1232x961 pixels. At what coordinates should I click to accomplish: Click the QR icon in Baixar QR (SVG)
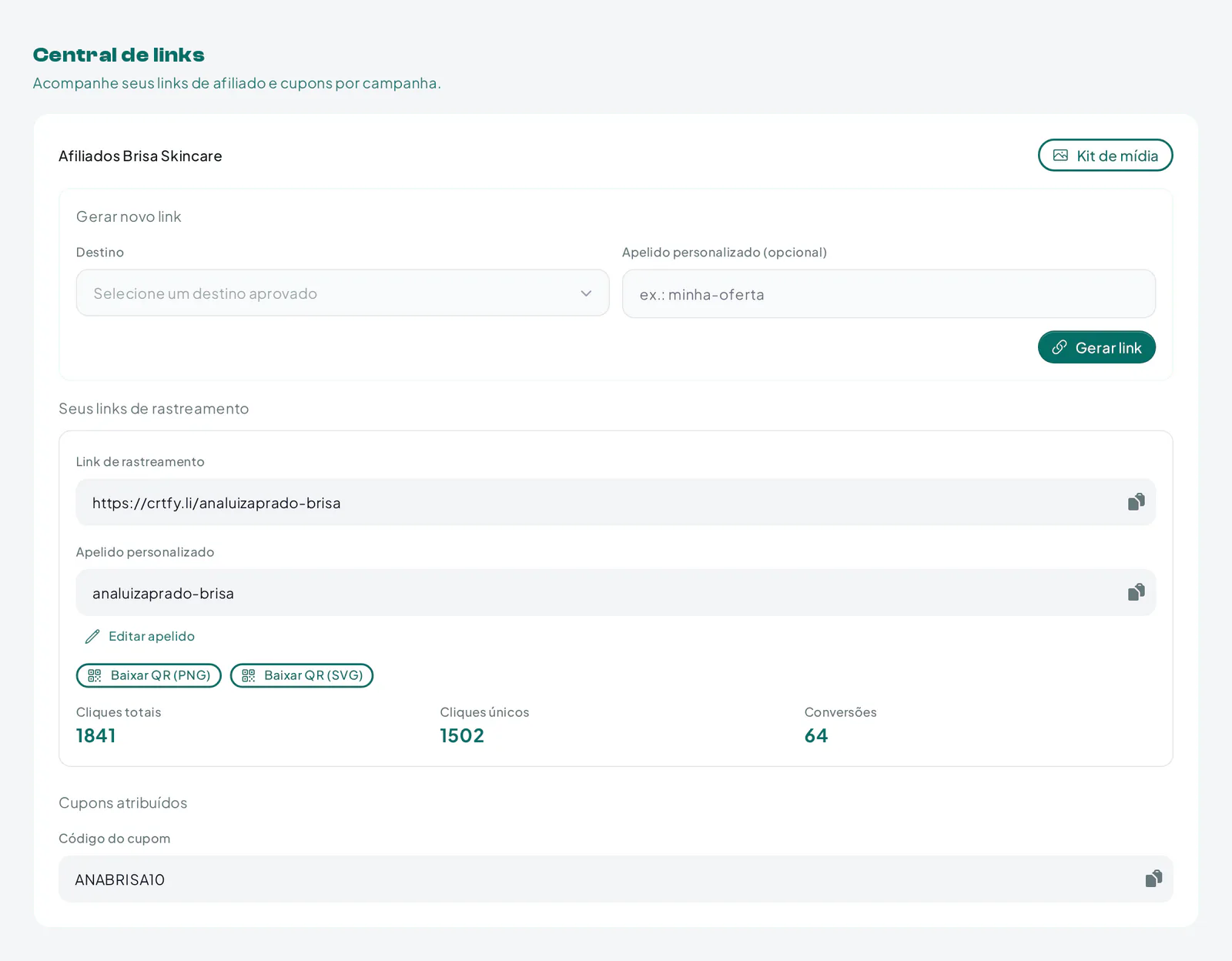[x=249, y=675]
